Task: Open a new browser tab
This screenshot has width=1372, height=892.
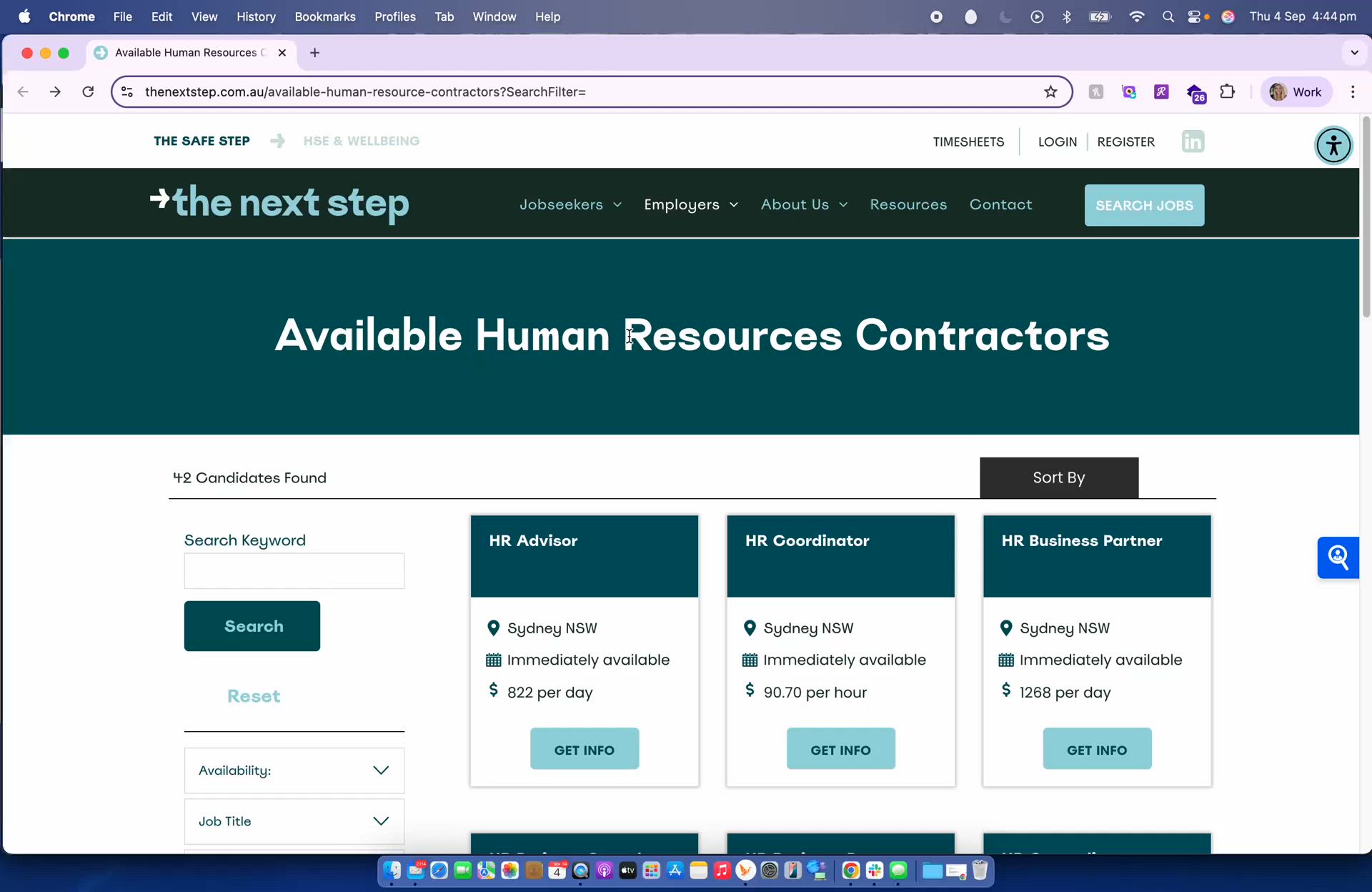Action: [314, 53]
